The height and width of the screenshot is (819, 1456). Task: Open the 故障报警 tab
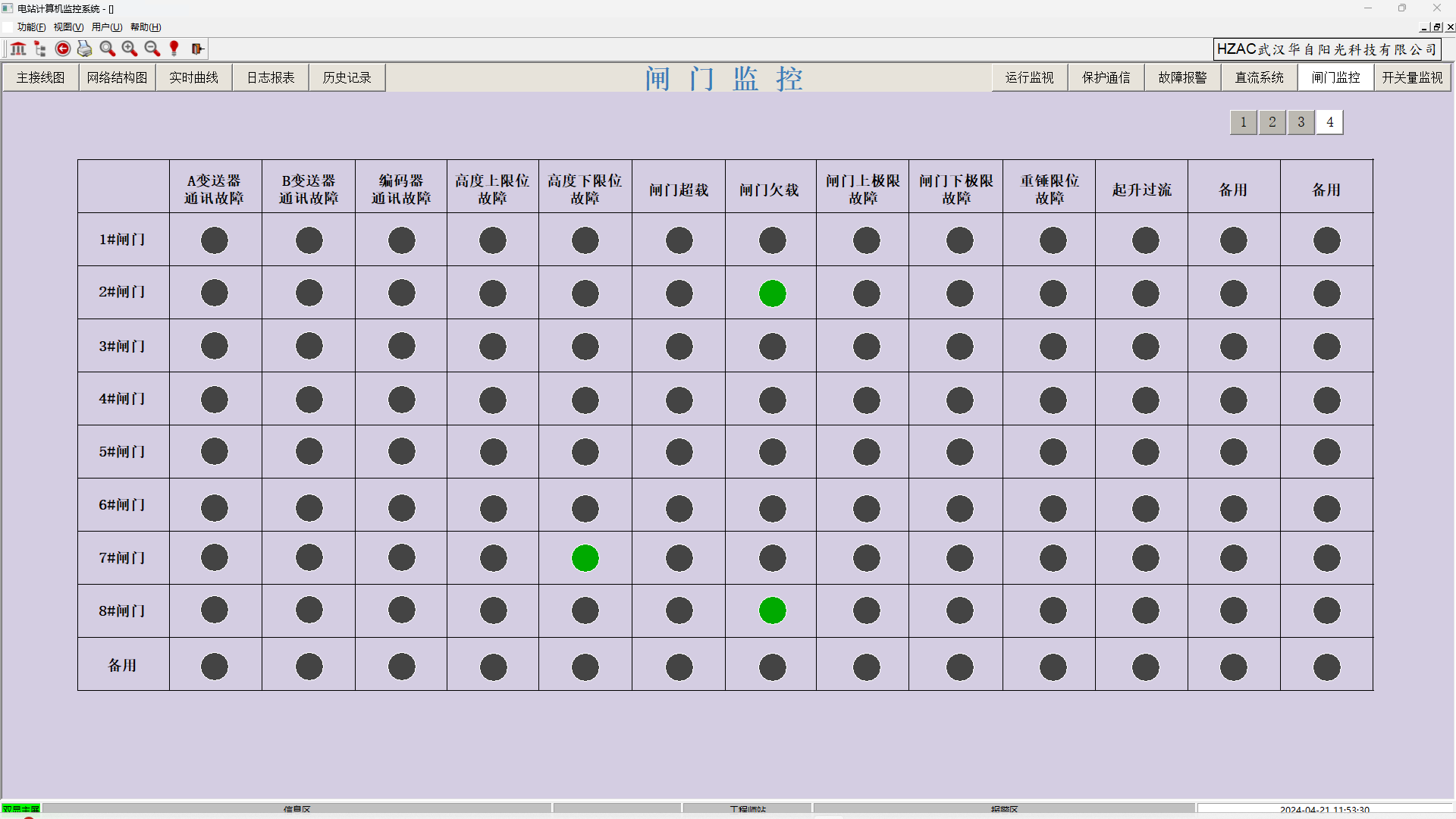(x=1182, y=78)
